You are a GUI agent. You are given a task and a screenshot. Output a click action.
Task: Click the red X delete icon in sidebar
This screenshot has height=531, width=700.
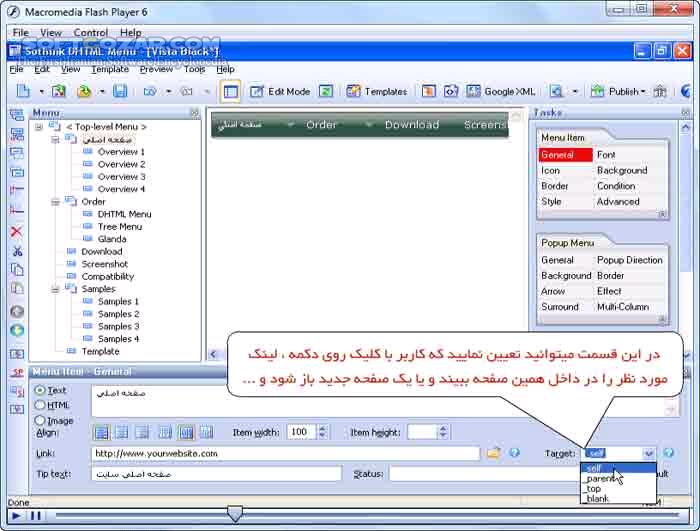coord(17,231)
